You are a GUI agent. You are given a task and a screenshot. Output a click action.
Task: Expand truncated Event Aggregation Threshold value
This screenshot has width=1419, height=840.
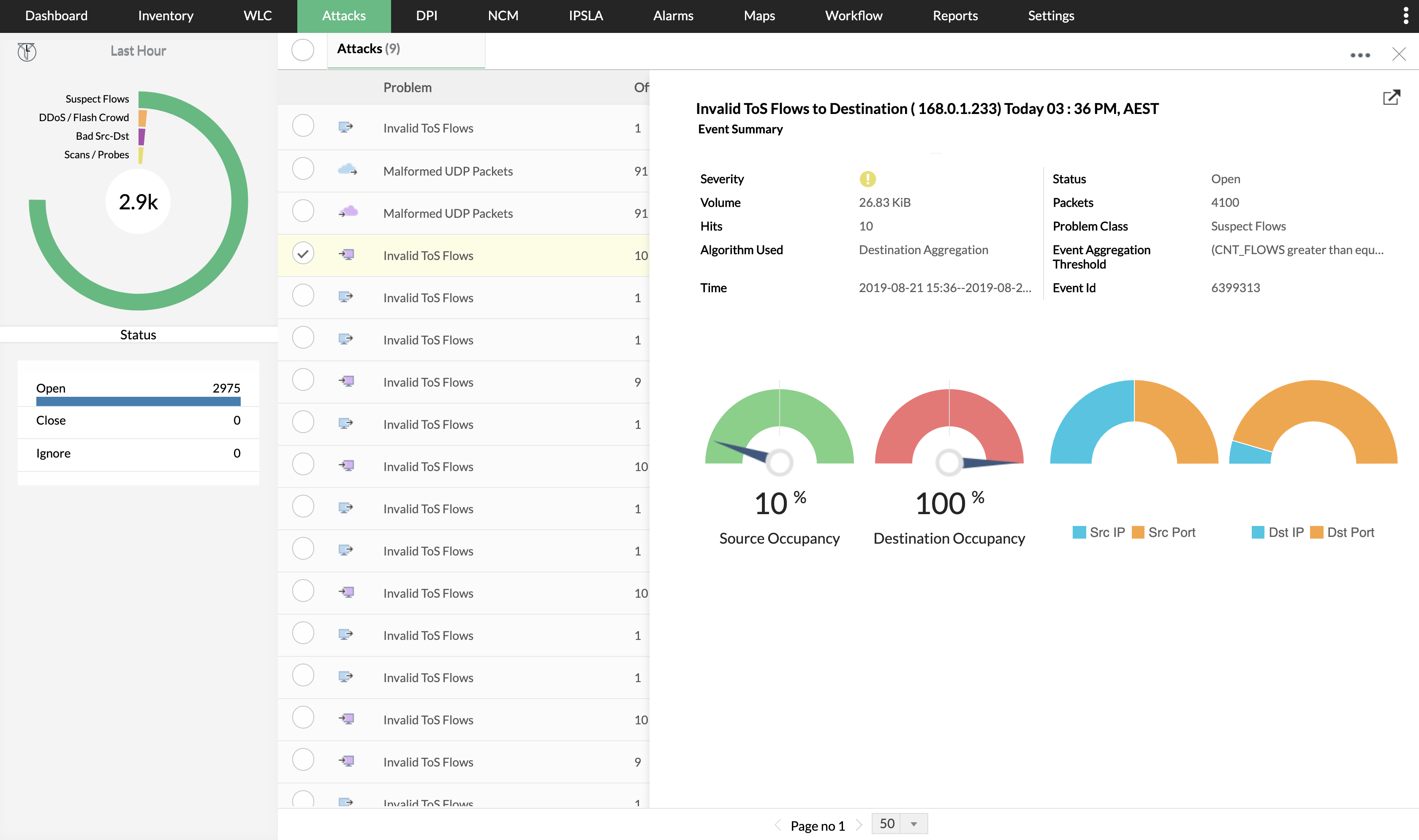(x=1297, y=250)
